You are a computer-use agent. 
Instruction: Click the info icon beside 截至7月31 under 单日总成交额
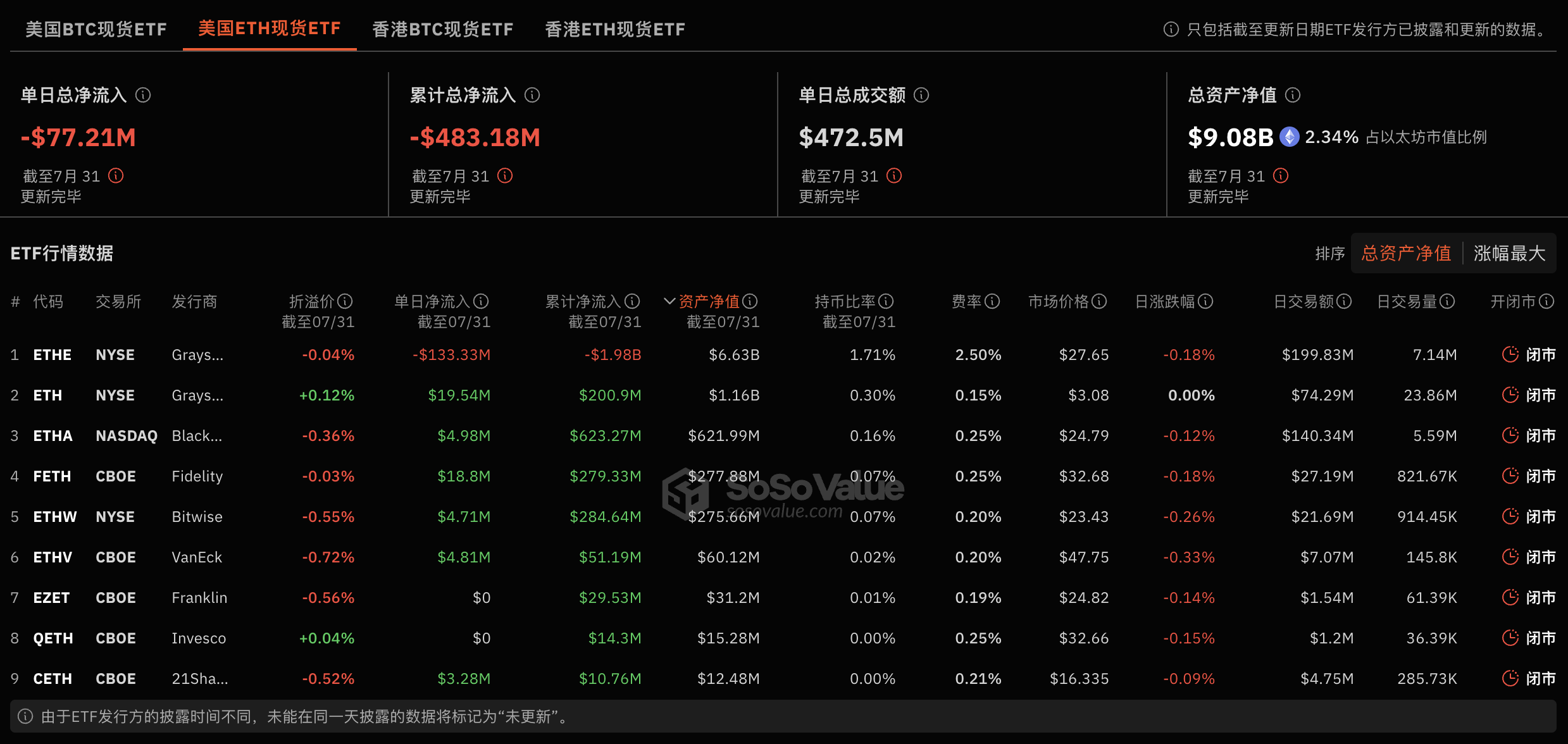[893, 176]
